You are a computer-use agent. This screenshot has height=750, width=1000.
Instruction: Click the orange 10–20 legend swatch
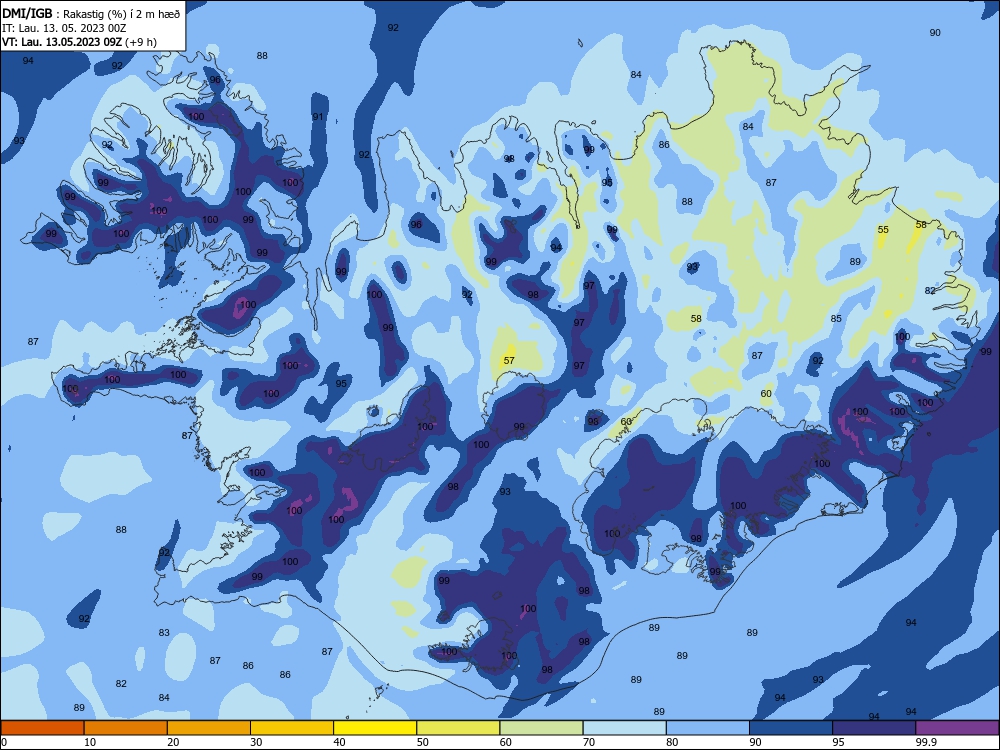point(126,728)
